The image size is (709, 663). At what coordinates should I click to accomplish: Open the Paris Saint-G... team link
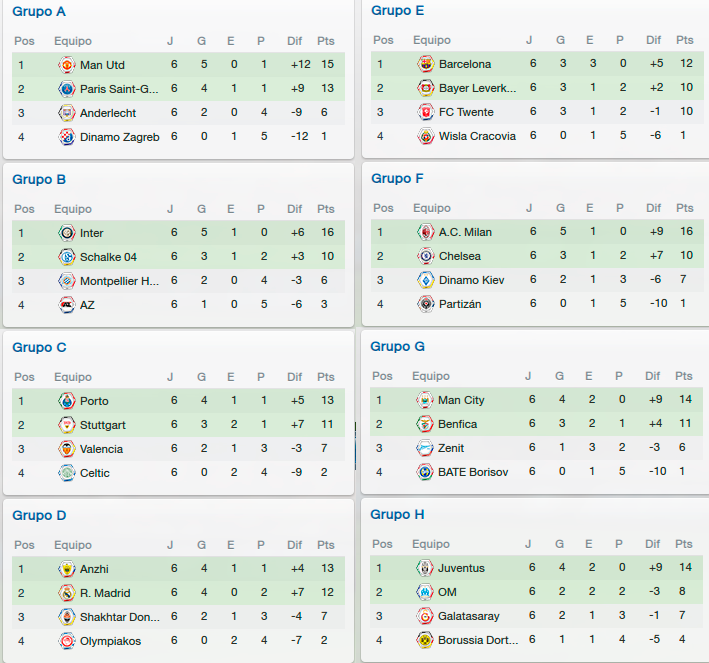pyautogui.click(x=119, y=89)
